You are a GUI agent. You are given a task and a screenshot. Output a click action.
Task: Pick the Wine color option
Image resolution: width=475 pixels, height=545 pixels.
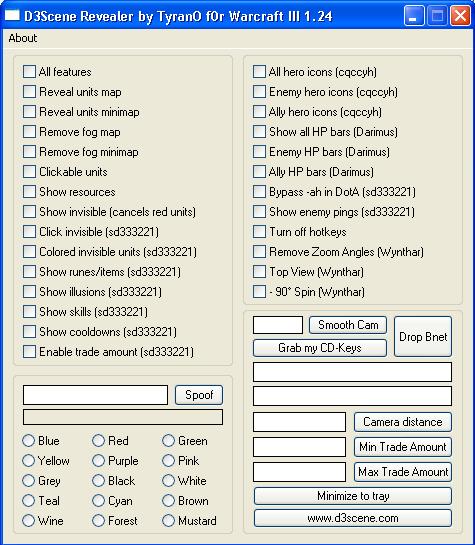28,520
